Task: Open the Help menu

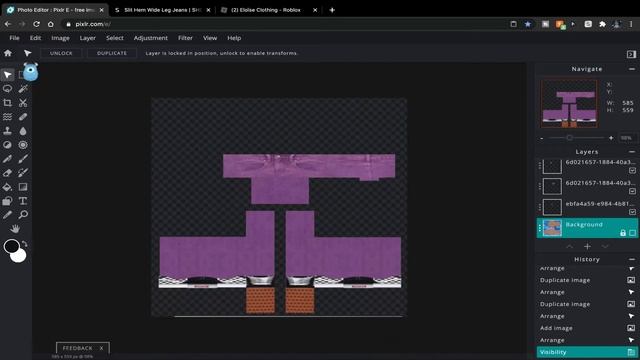Action: point(234,38)
